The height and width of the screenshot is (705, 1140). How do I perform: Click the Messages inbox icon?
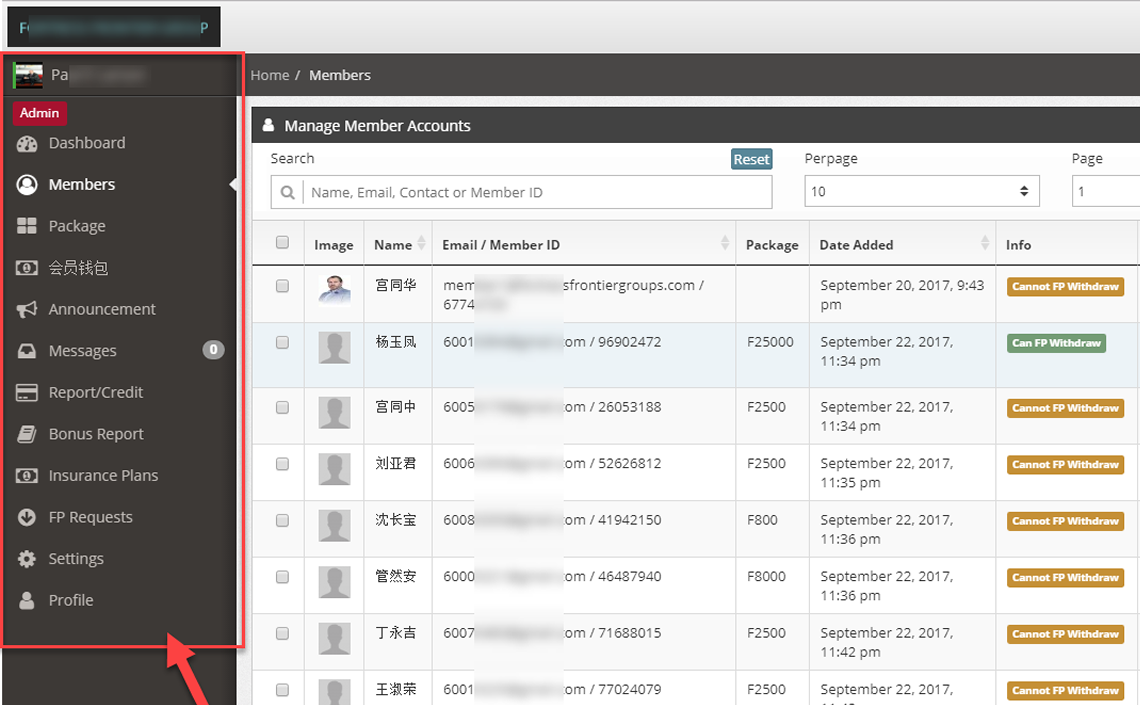click(x=27, y=351)
